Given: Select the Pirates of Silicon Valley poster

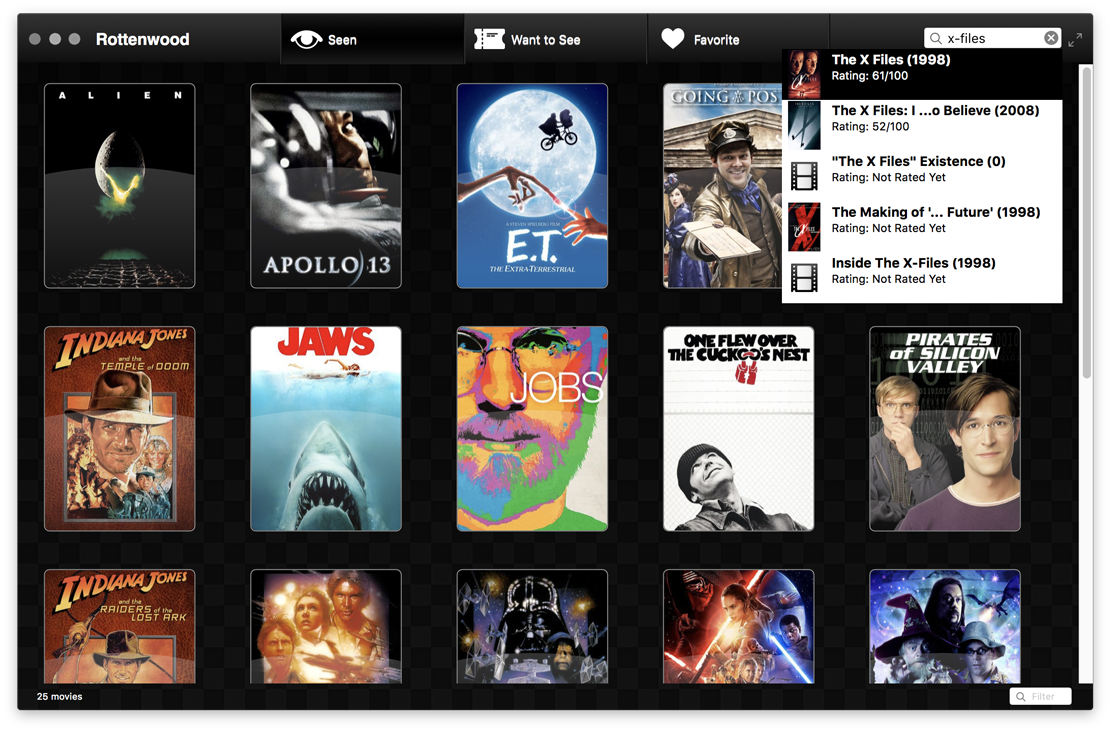Looking at the screenshot, I should tap(945, 429).
